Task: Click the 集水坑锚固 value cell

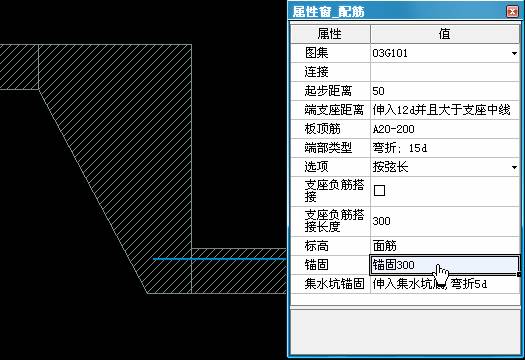Action: click(x=445, y=284)
